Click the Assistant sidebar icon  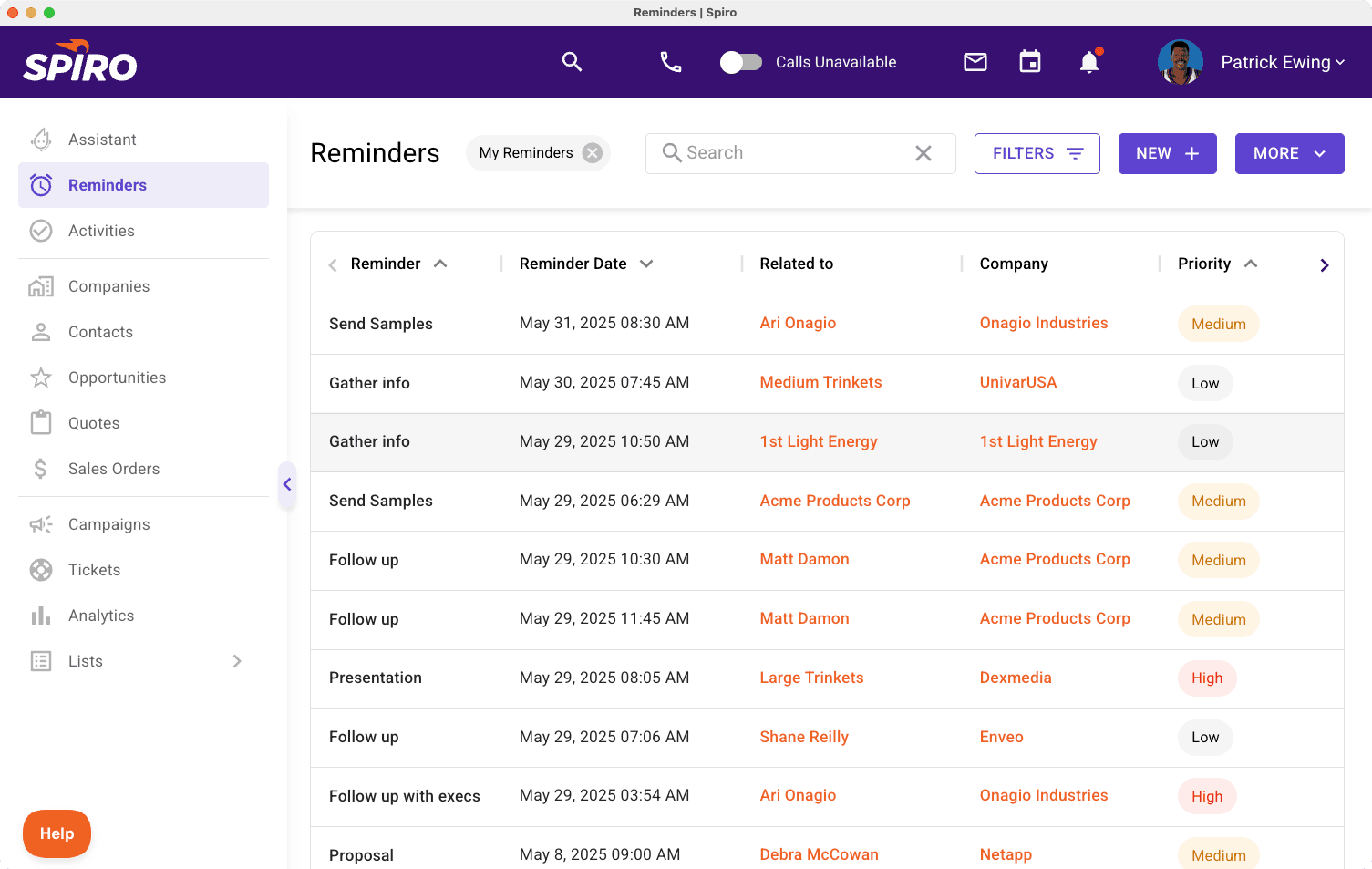coord(41,140)
